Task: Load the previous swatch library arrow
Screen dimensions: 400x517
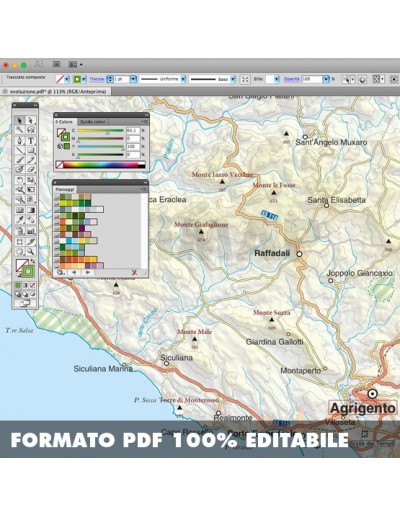Action: pos(74,272)
